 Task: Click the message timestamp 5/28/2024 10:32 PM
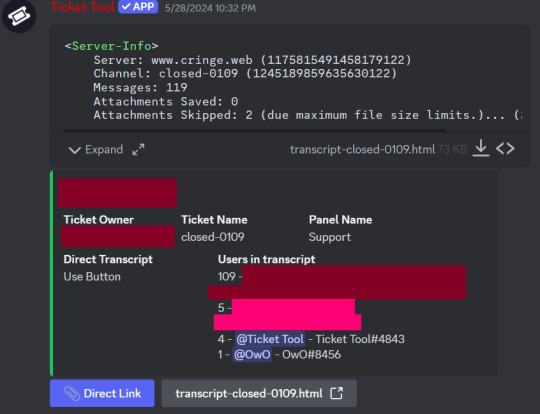pyautogui.click(x=210, y=8)
